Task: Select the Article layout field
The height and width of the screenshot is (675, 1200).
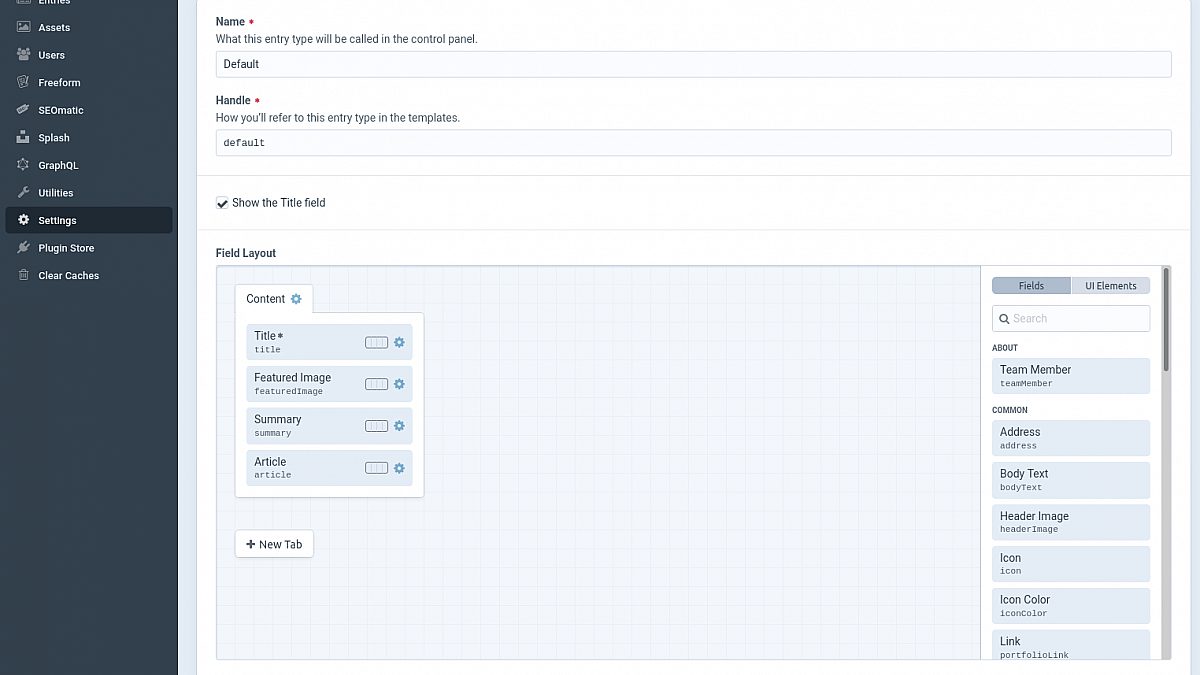Action: [x=329, y=468]
